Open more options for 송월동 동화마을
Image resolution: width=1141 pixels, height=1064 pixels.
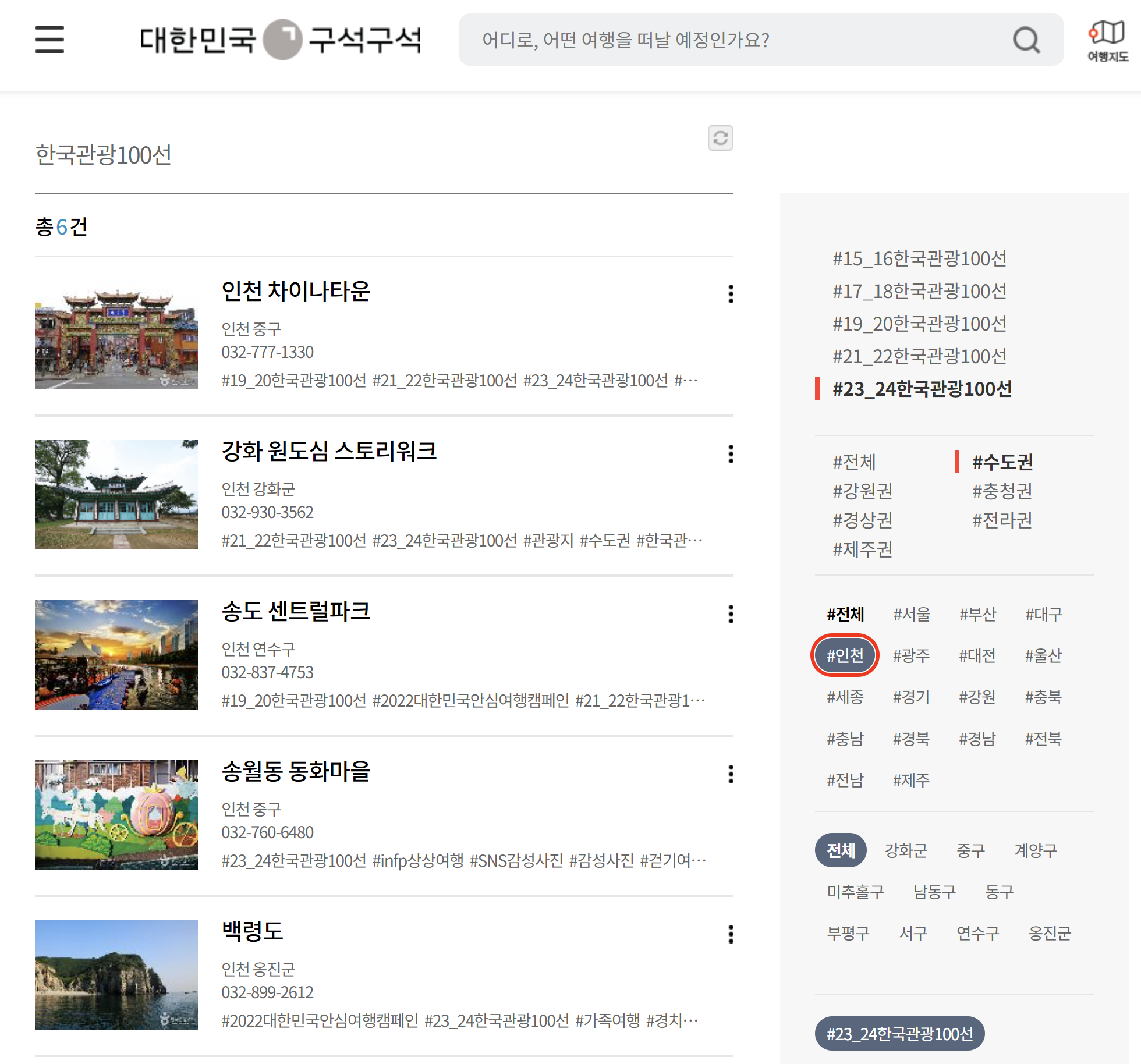(x=731, y=774)
